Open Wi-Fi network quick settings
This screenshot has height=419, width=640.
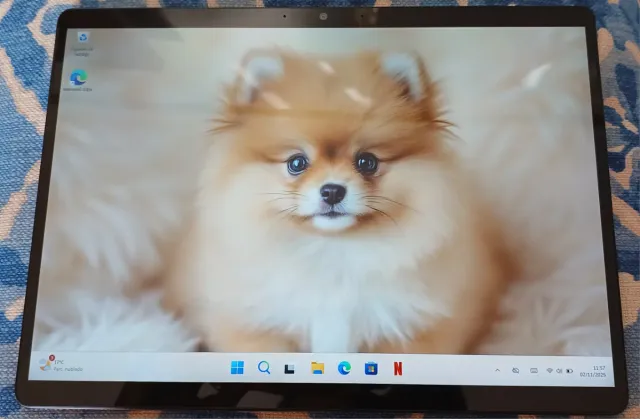point(549,371)
